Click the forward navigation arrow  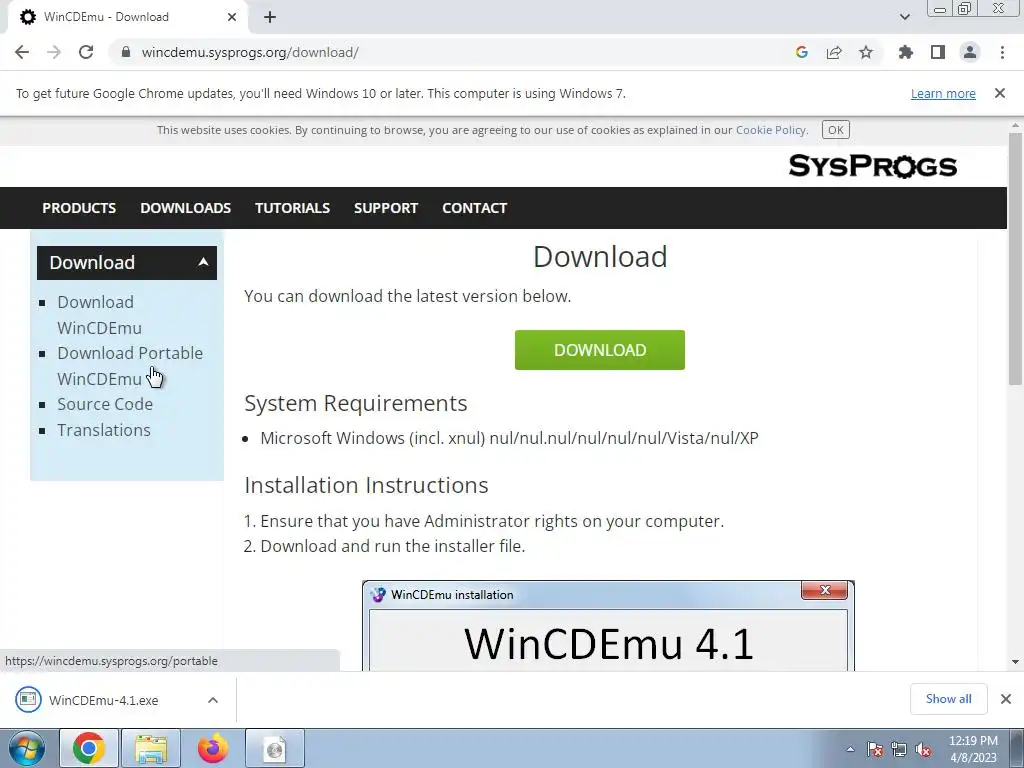coord(54,52)
